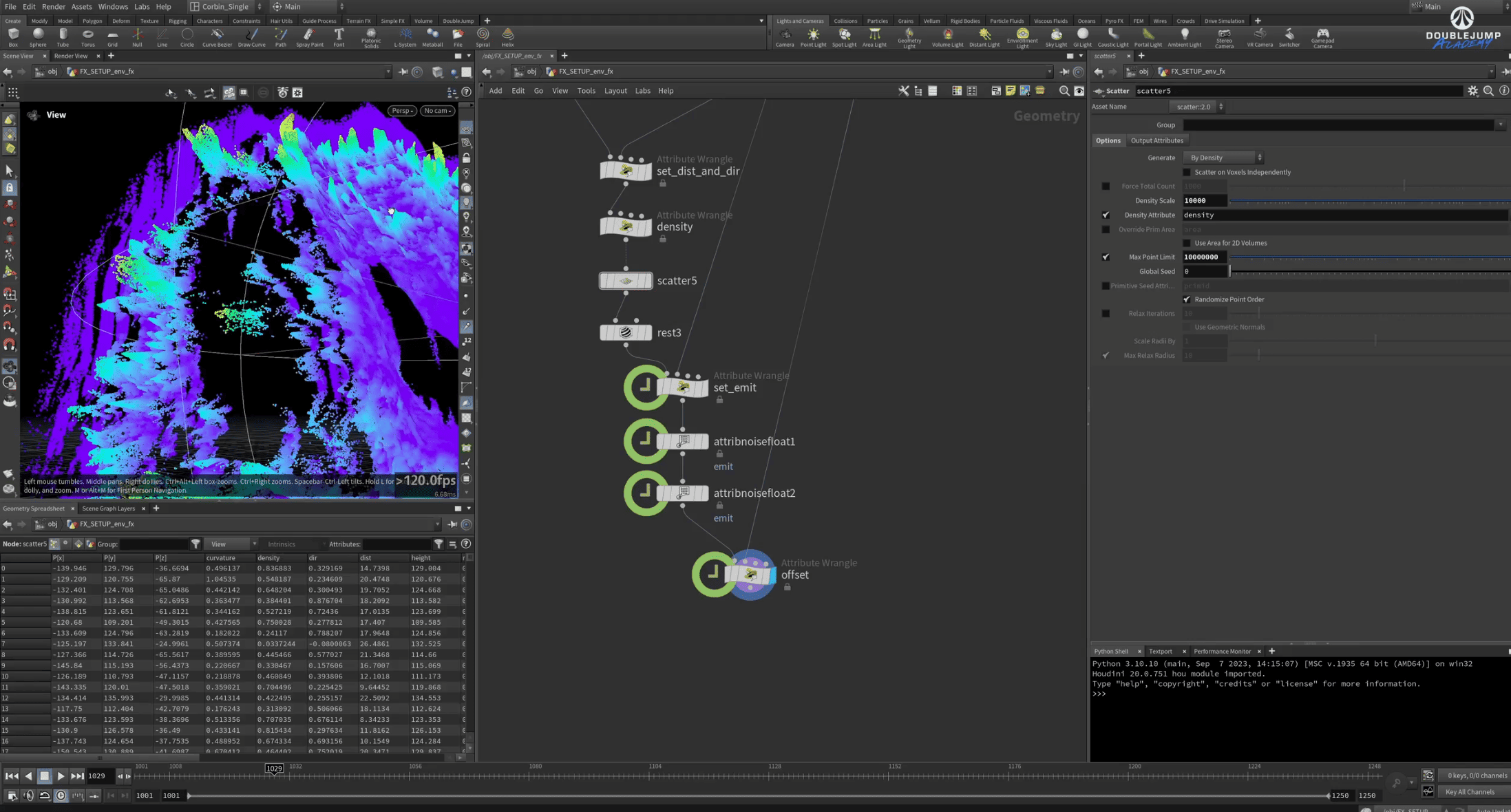The image size is (1511, 812).
Task: Open the Persp viewport dropdown
Action: pyautogui.click(x=402, y=111)
